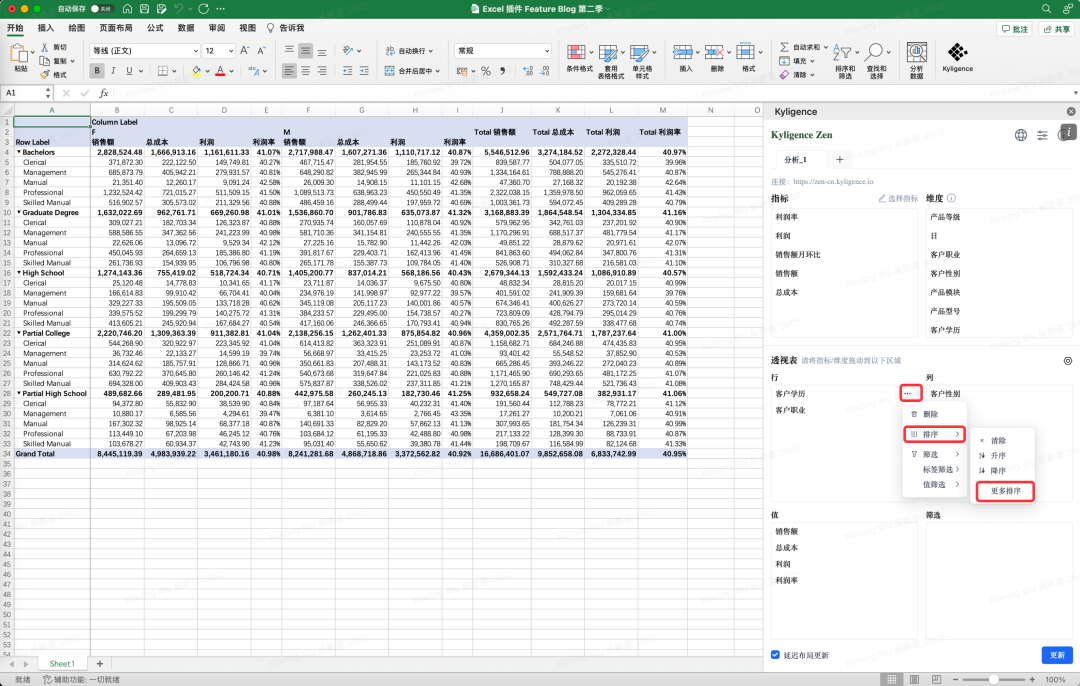The width and height of the screenshot is (1080, 686).
Task: Select 更多排序 from the sort submenu
Action: (x=1005, y=491)
